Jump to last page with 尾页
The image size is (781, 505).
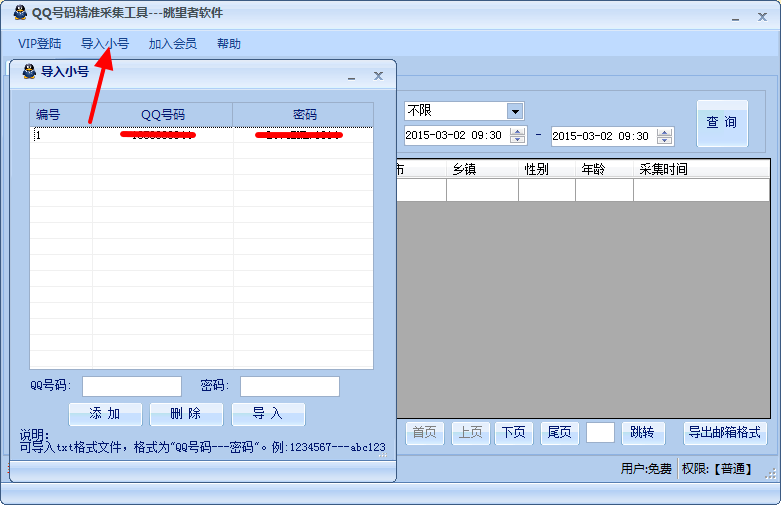(x=559, y=433)
